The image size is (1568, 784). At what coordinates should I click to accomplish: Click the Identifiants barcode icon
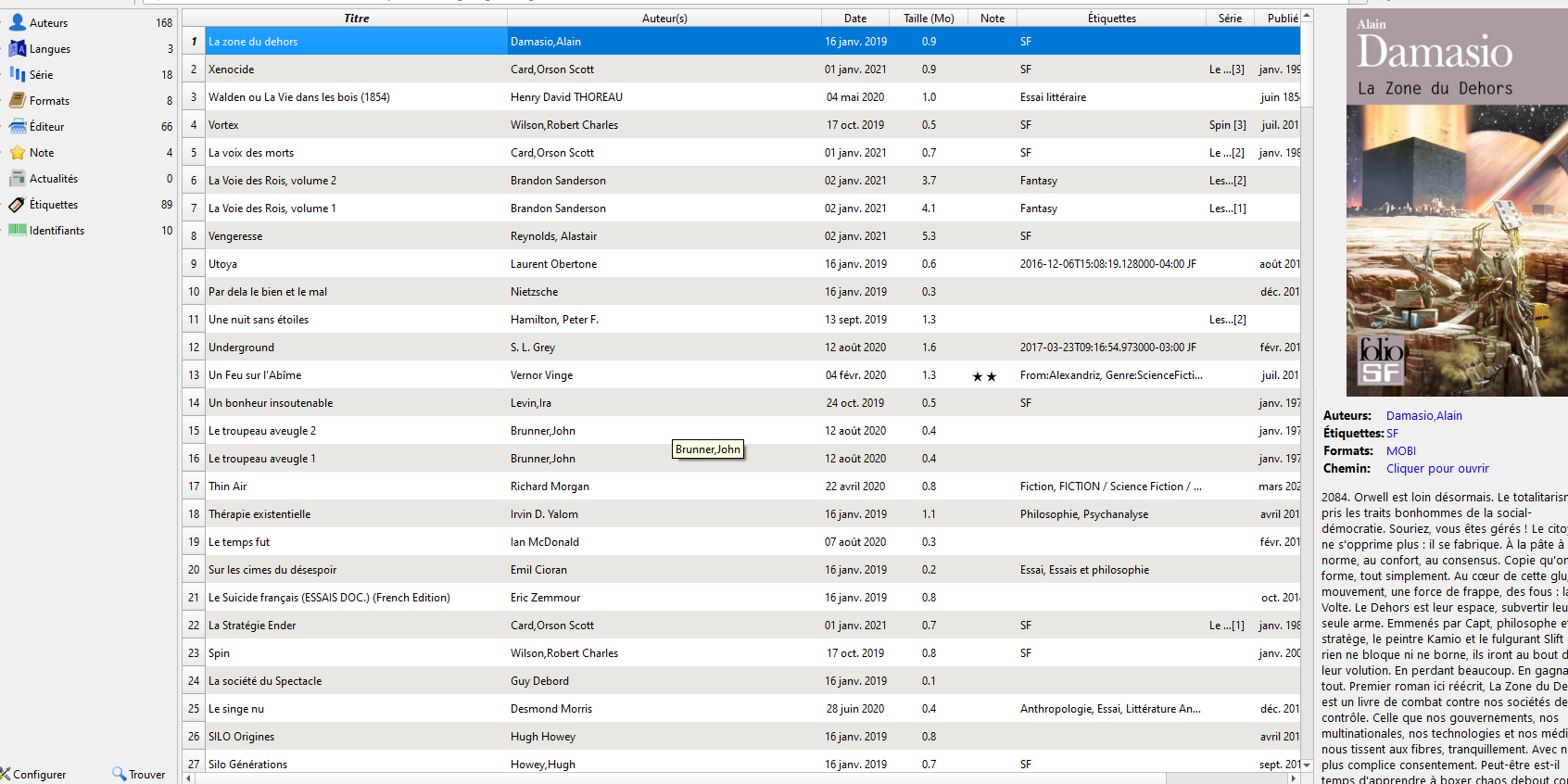17,230
